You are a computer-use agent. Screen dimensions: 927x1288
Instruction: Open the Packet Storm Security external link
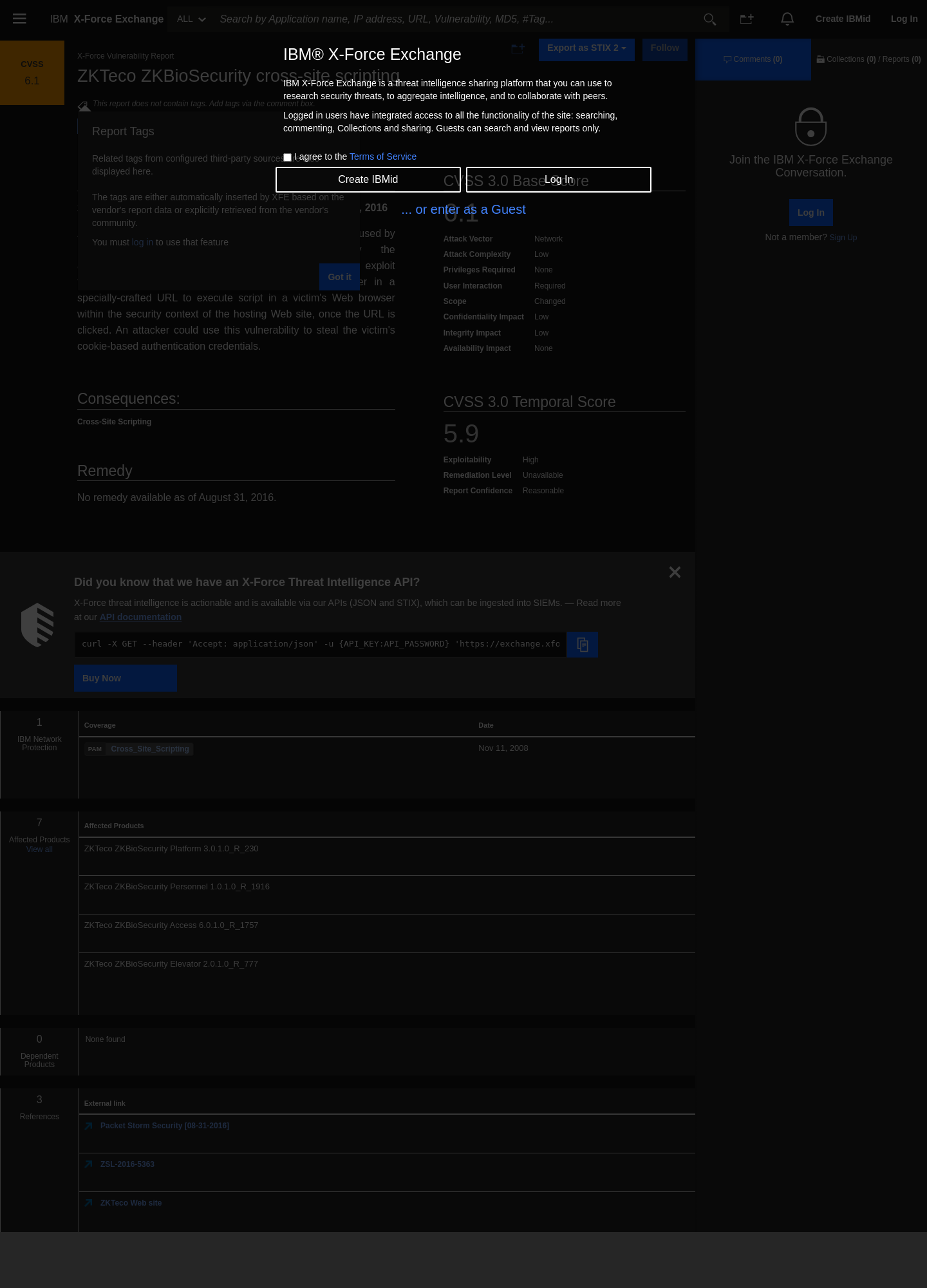[x=165, y=1126]
